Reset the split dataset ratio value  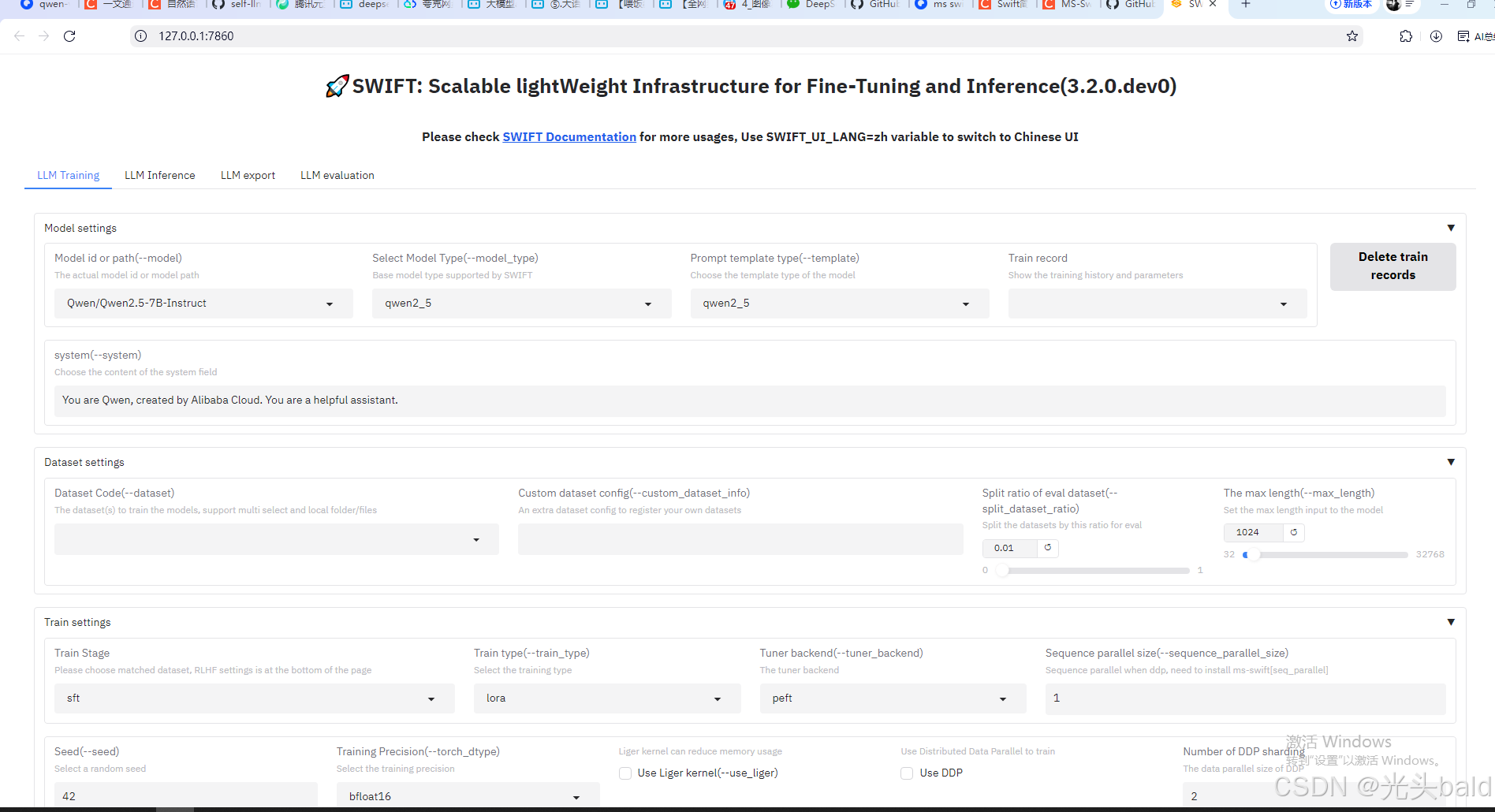1048,548
